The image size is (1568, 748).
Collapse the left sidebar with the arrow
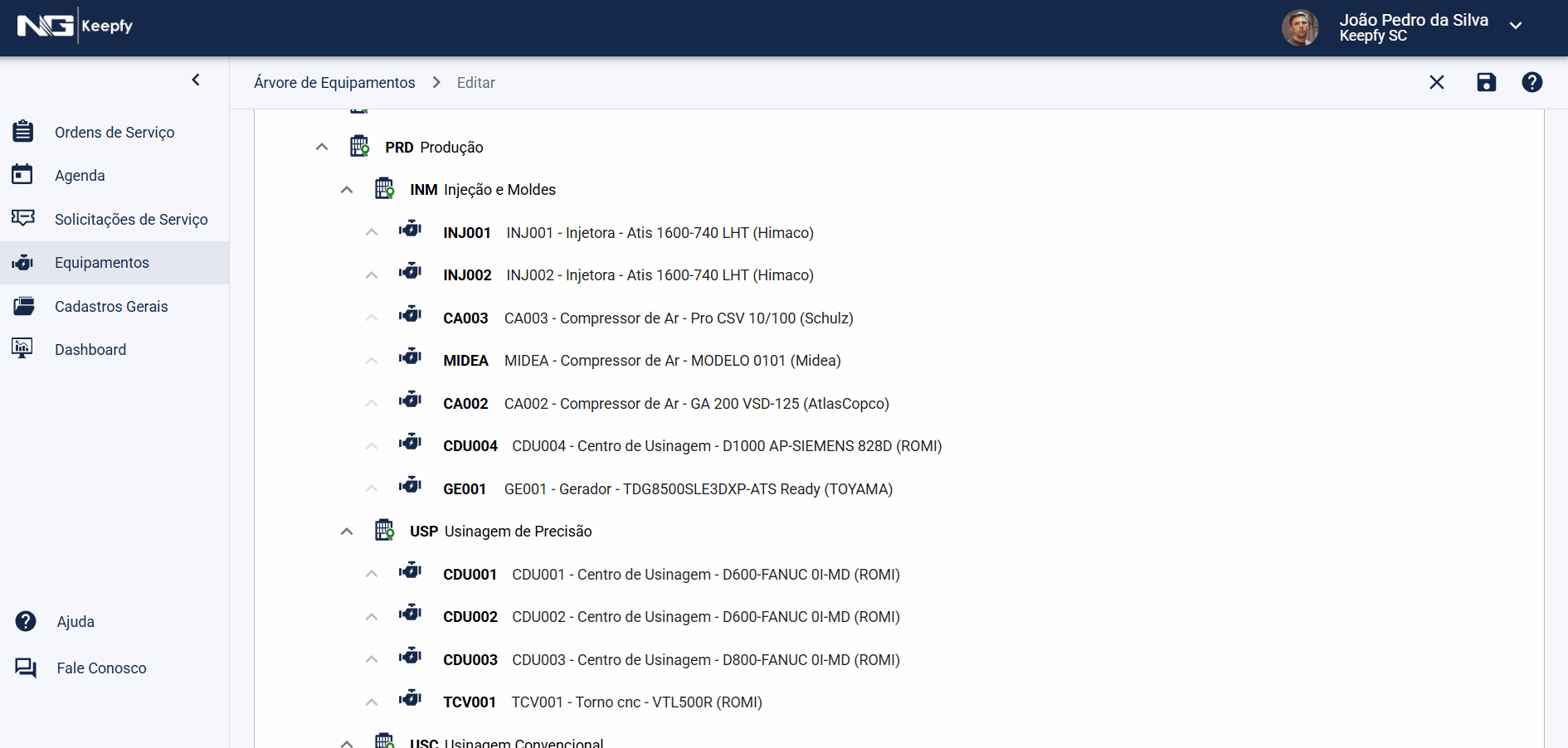(x=196, y=80)
